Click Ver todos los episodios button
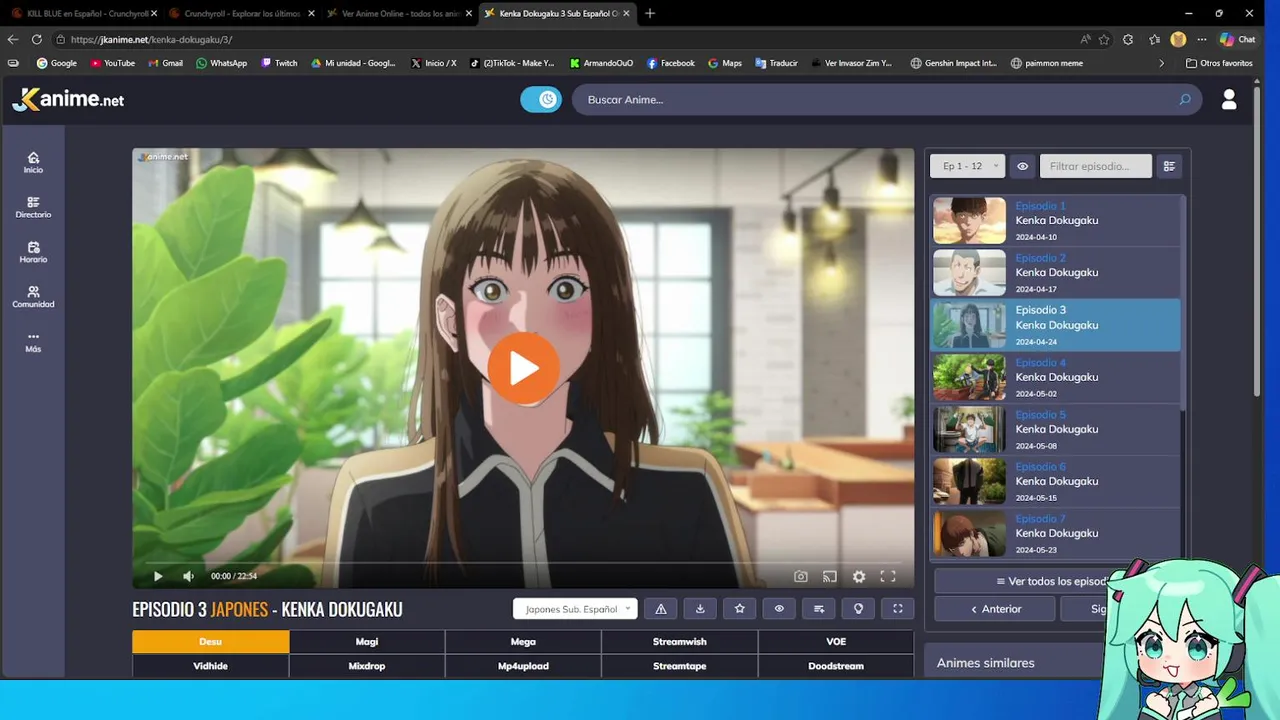The height and width of the screenshot is (720, 1280). pos(1055,581)
